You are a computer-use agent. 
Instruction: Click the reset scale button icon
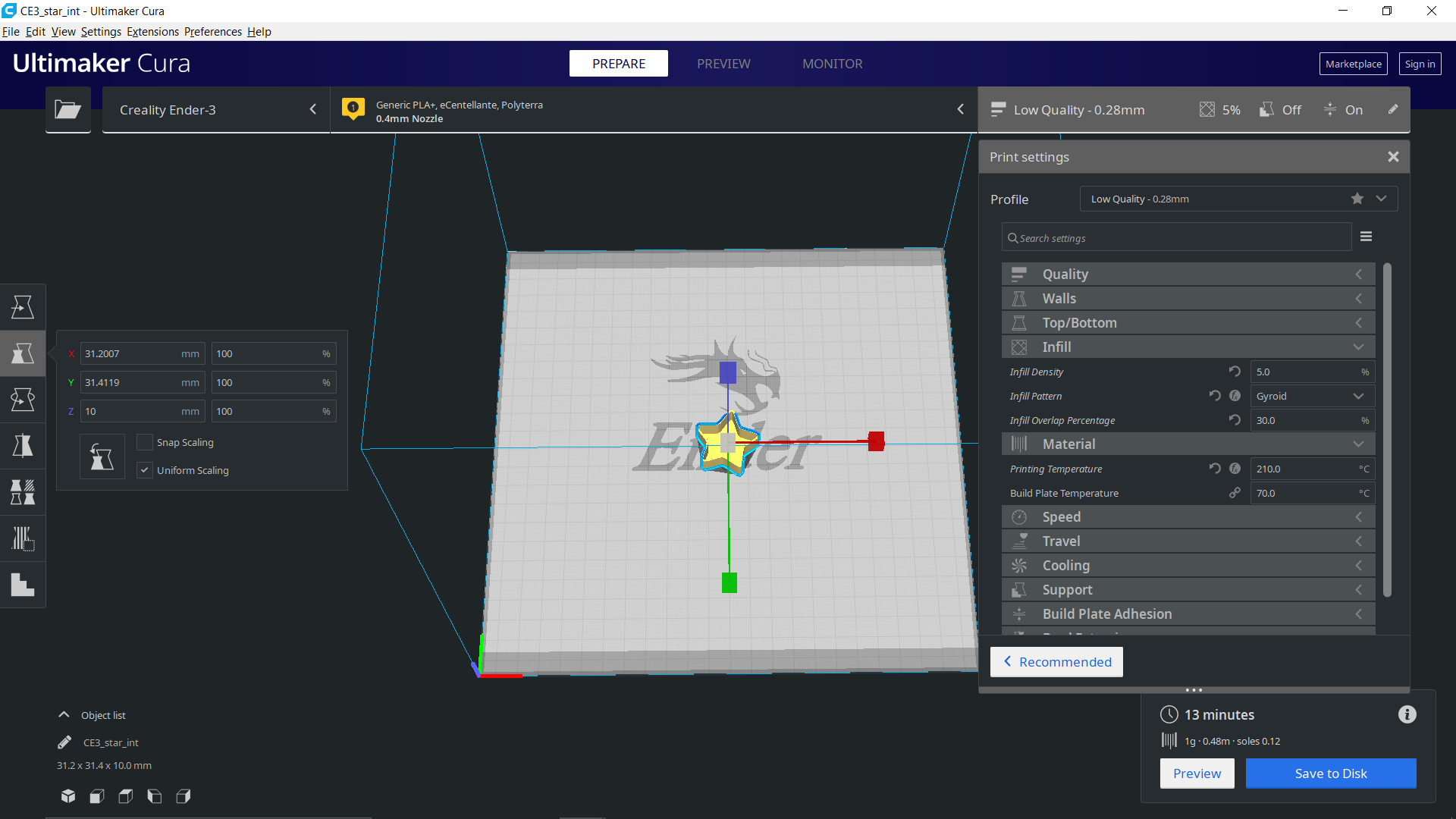point(102,457)
